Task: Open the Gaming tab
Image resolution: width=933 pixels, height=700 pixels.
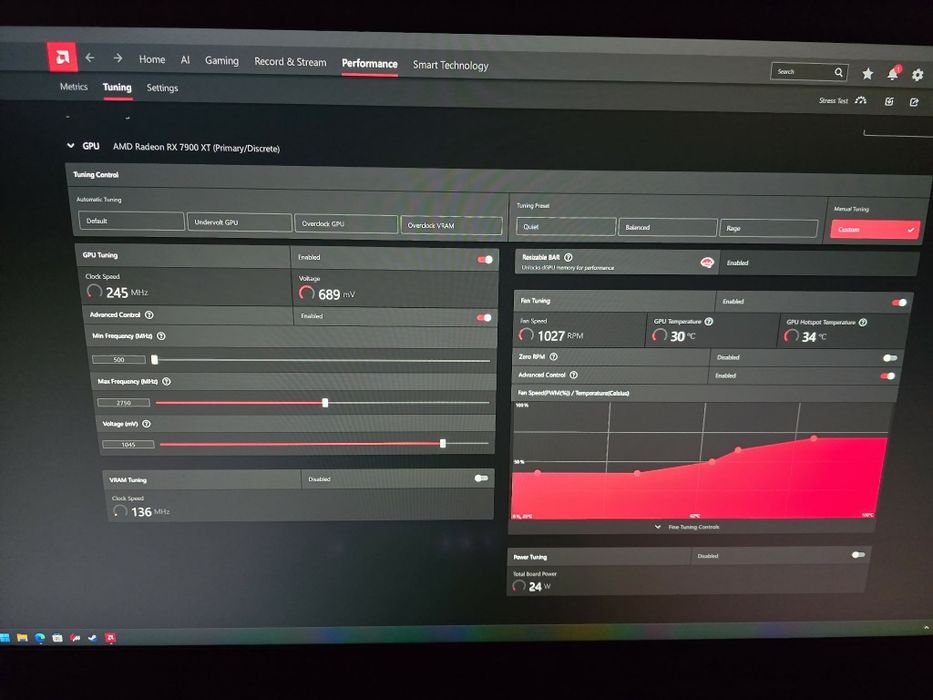Action: (222, 61)
